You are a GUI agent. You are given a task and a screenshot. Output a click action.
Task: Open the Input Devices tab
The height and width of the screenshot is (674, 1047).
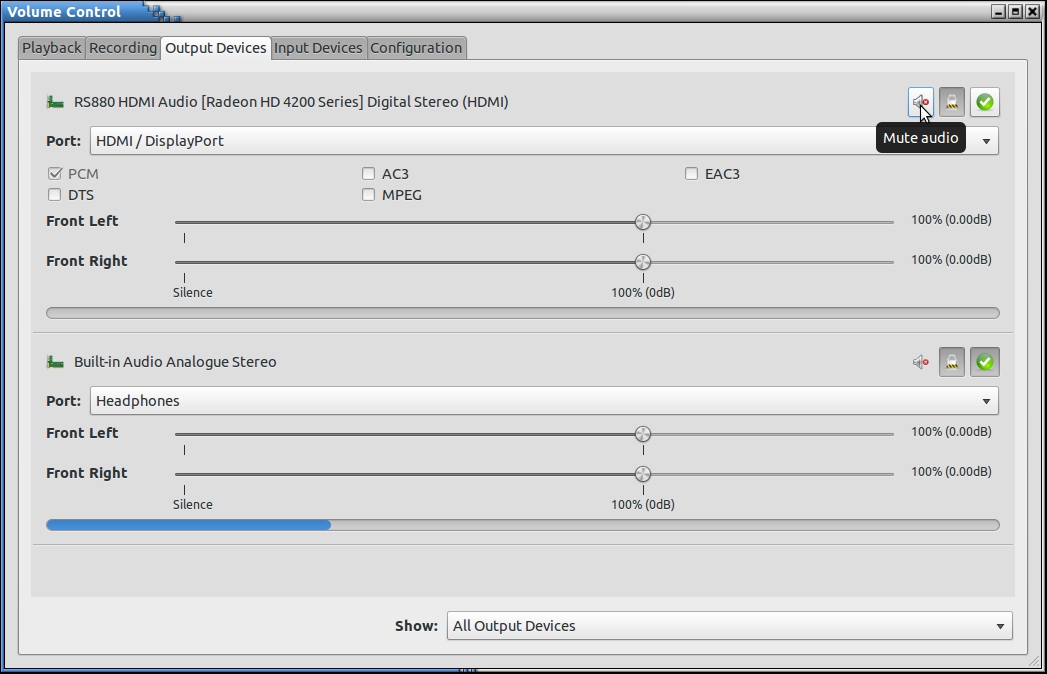tap(318, 48)
